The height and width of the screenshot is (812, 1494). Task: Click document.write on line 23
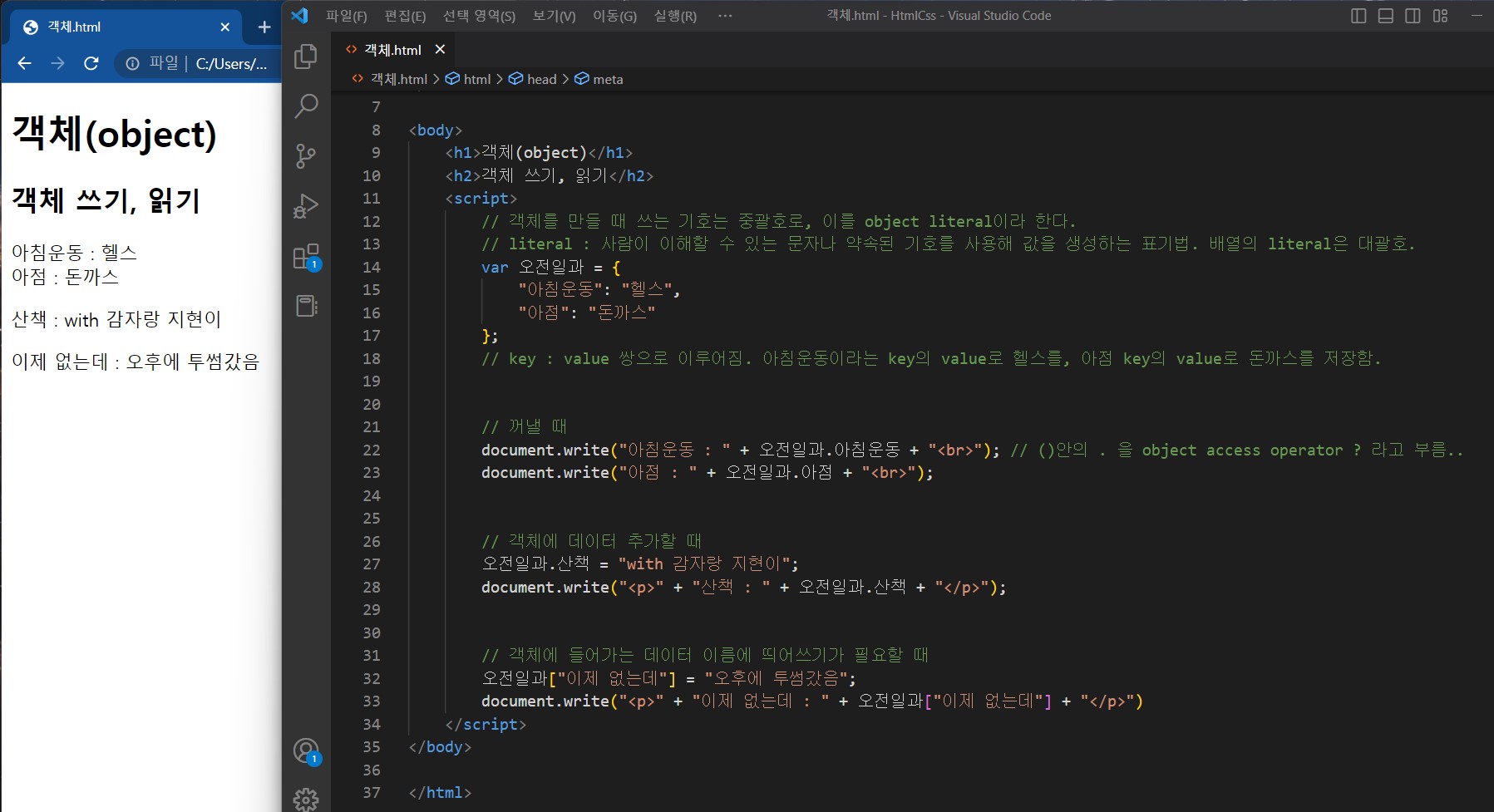tap(545, 472)
